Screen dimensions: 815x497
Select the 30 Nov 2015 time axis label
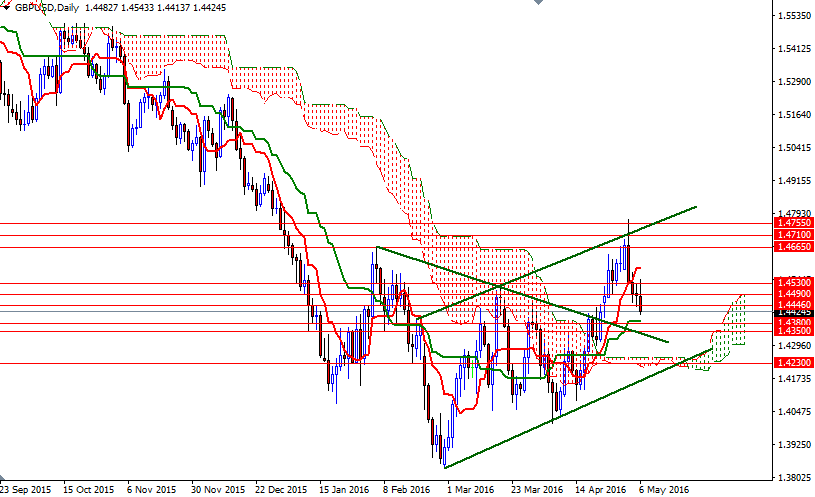[x=217, y=490]
